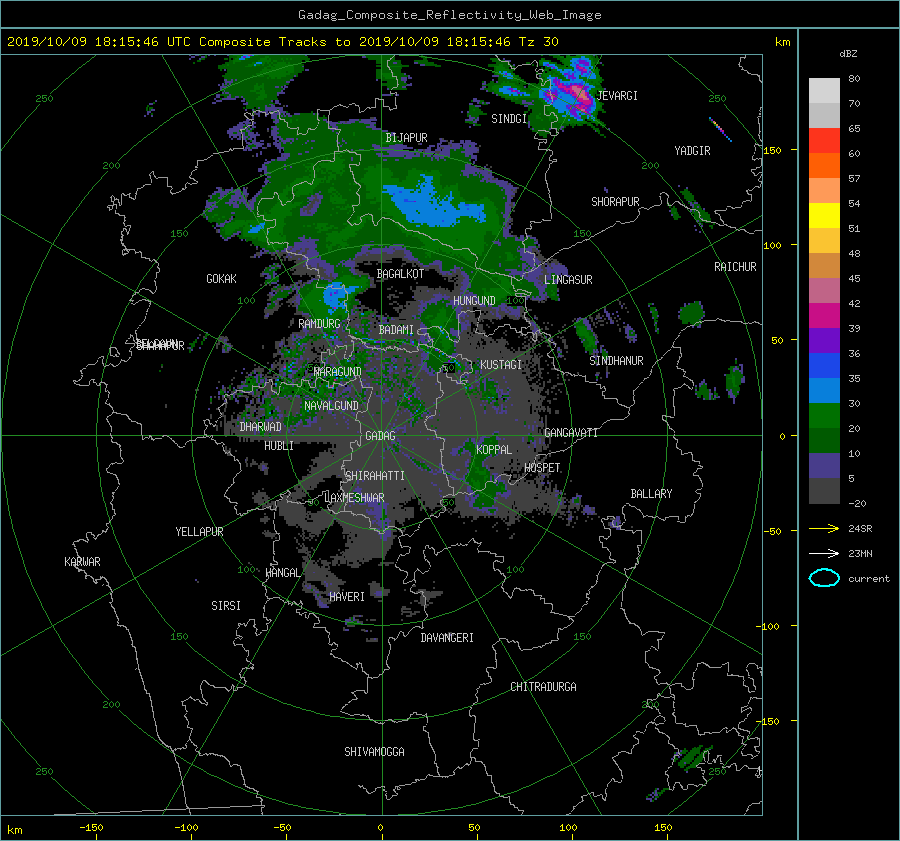The width and height of the screenshot is (900, 841).
Task: Click the BAGALKOT city label
Action: (400, 274)
